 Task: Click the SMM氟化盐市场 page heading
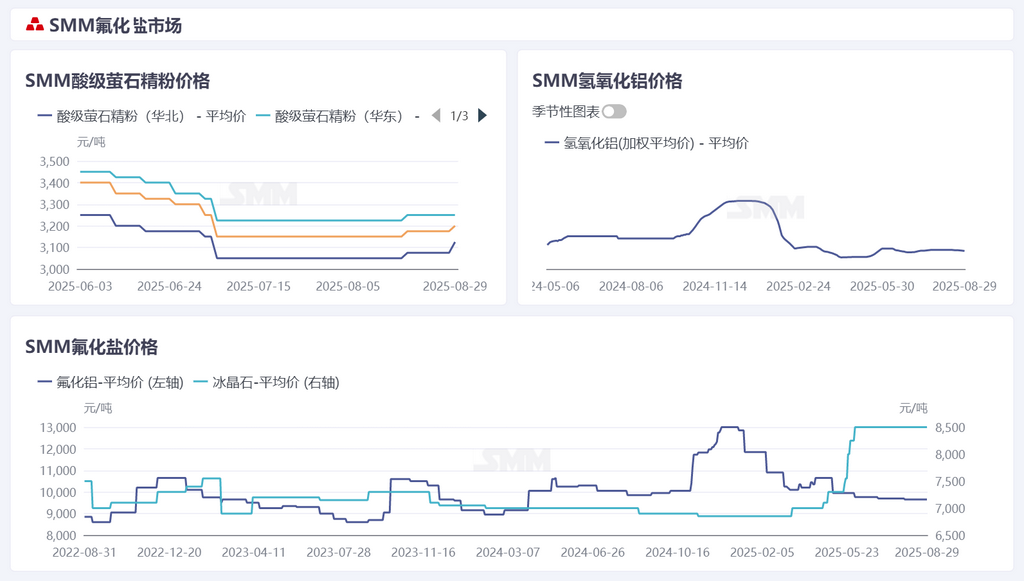click(x=116, y=25)
